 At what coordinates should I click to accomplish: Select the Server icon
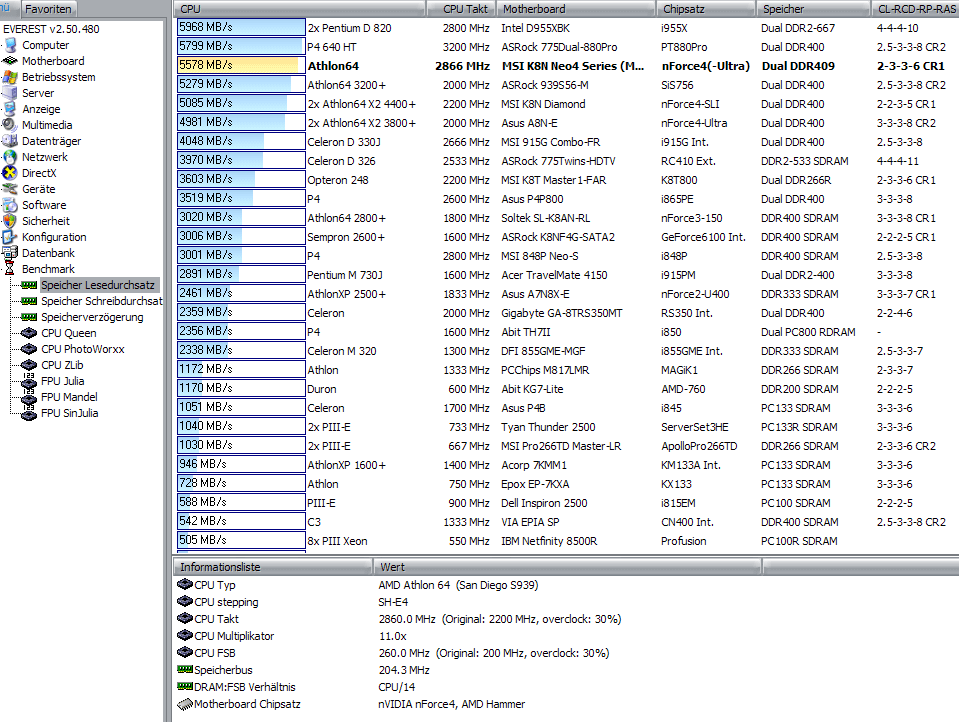tap(10, 93)
